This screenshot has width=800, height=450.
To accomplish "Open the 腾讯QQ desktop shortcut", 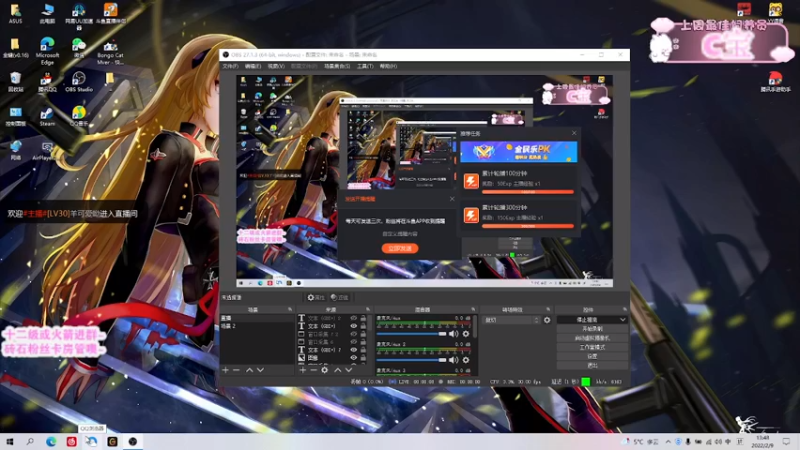I will click(47, 81).
